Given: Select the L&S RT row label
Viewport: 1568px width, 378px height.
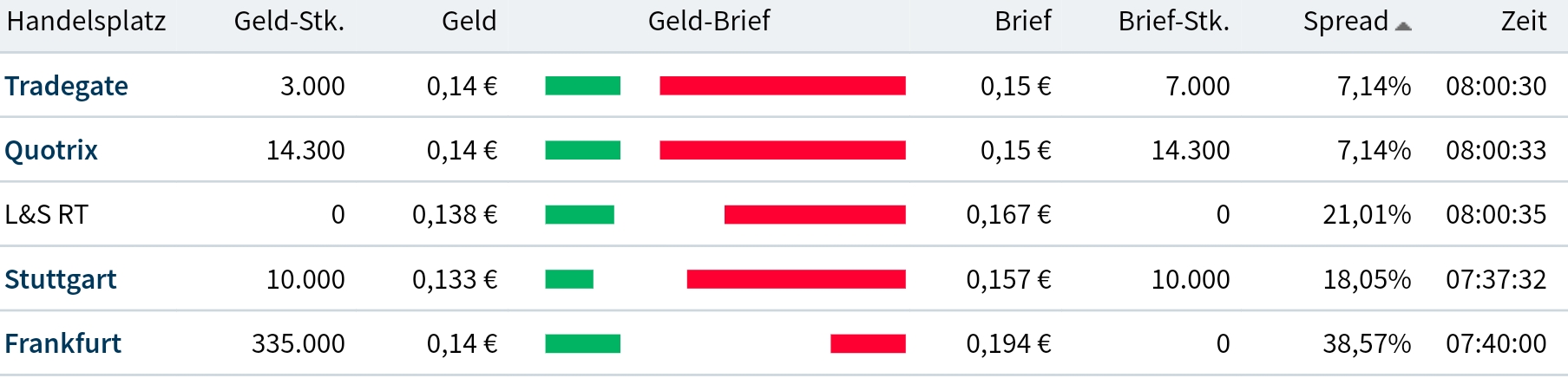Looking at the screenshot, I should tap(47, 215).
